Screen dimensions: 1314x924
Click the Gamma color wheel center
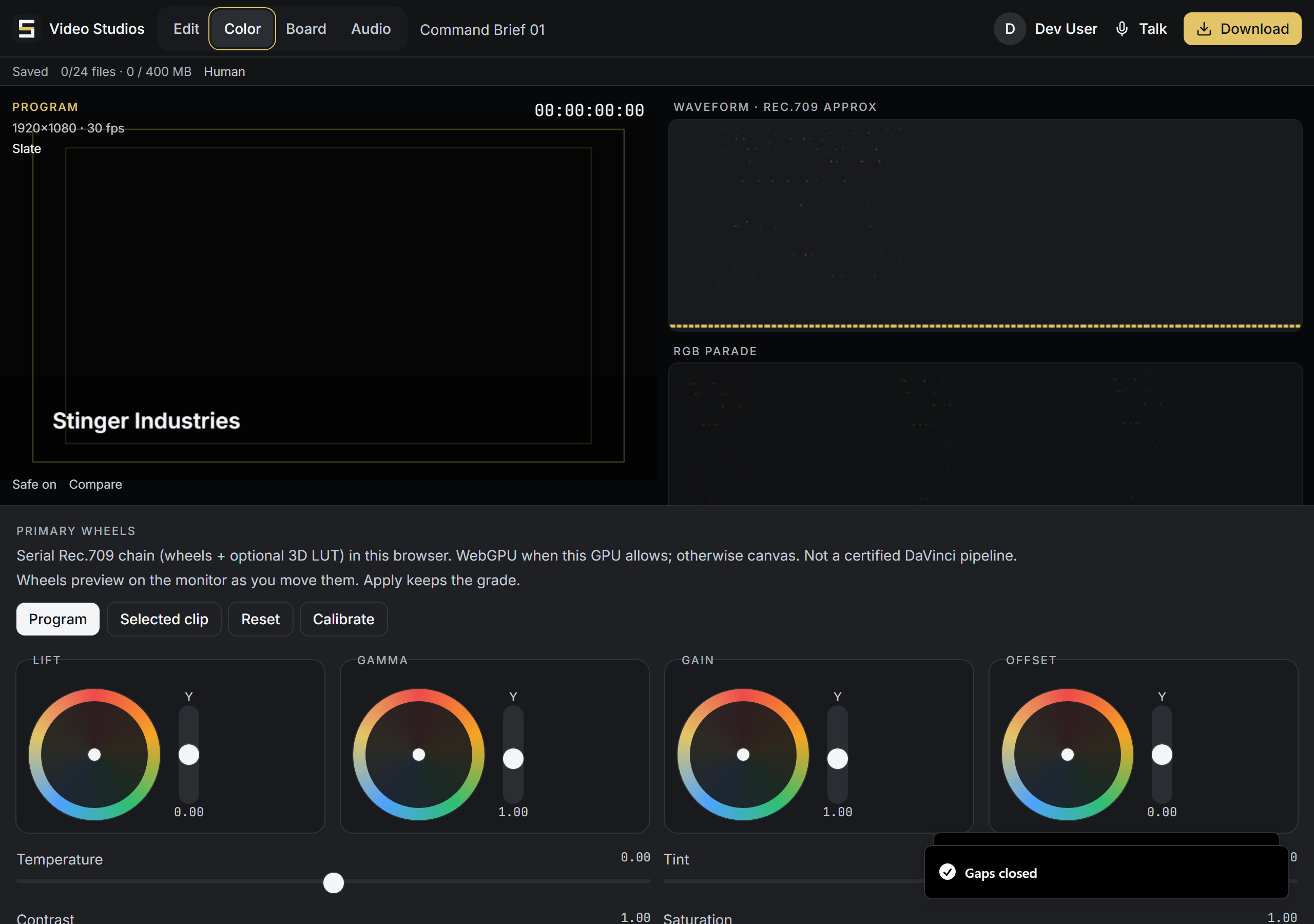(x=419, y=755)
